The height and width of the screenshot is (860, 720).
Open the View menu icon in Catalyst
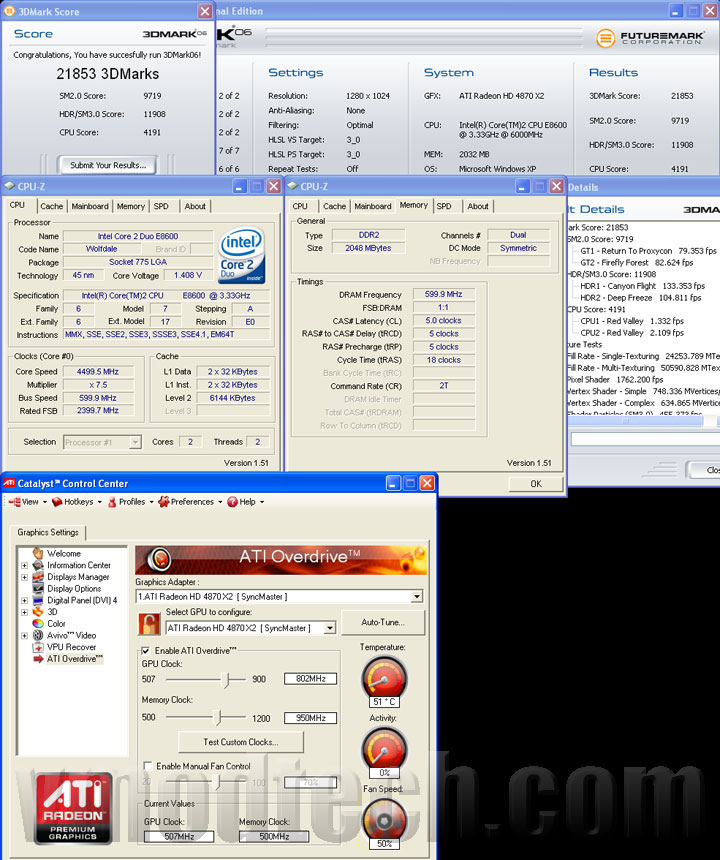pos(15,502)
